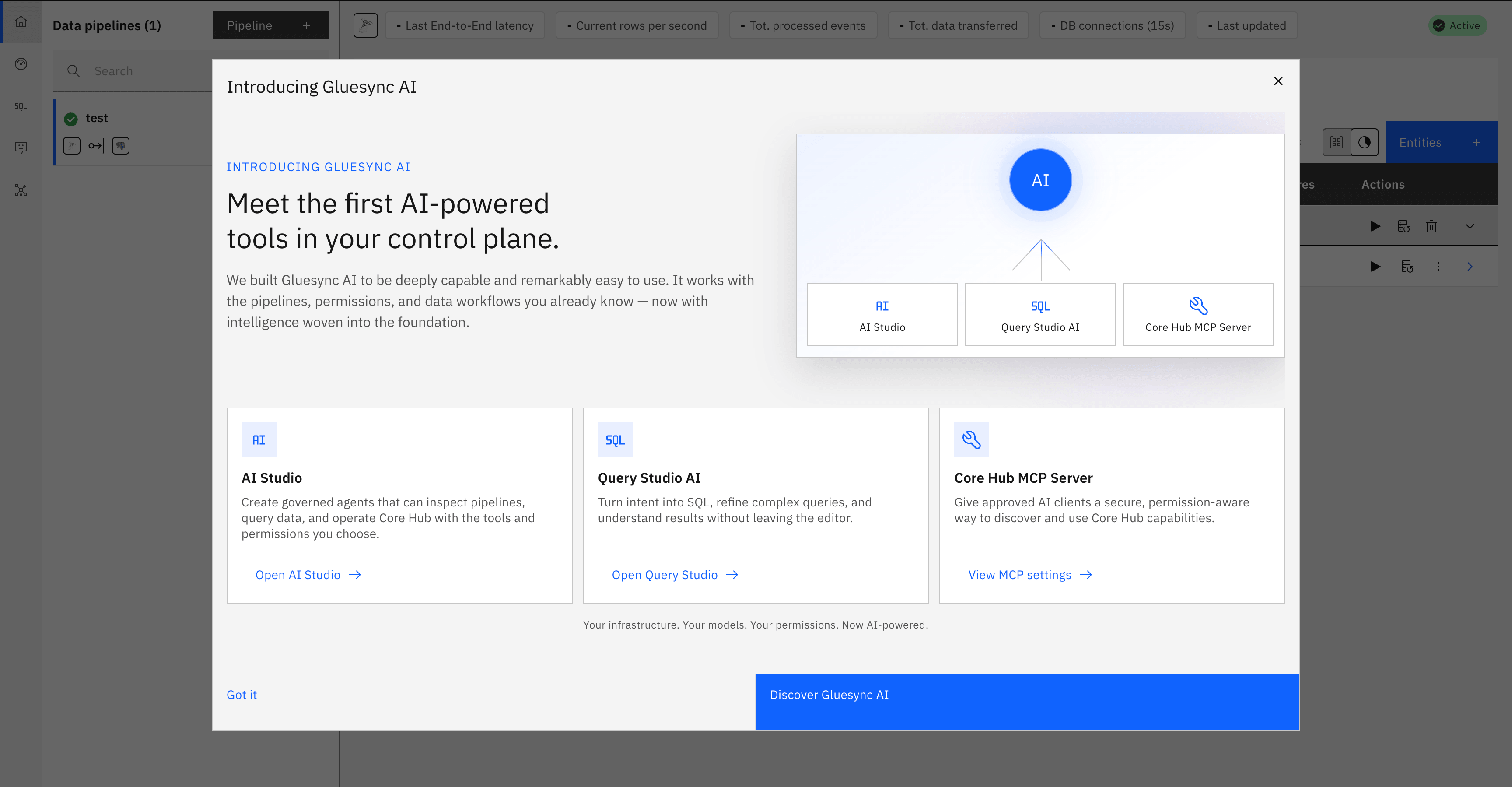Start second row play button
1512x787 pixels.
tap(1375, 267)
